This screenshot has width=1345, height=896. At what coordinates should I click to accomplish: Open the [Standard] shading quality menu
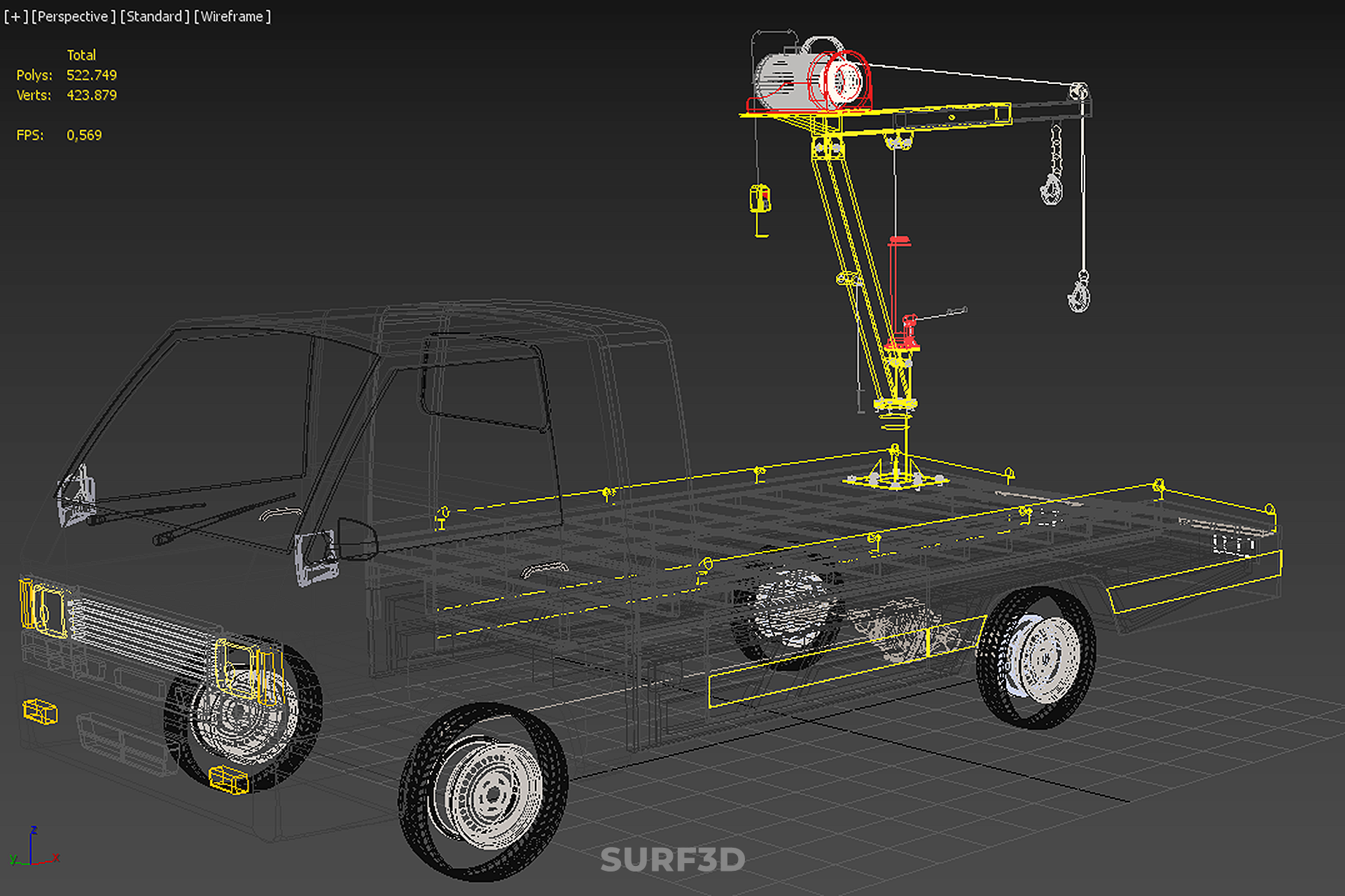pos(154,16)
